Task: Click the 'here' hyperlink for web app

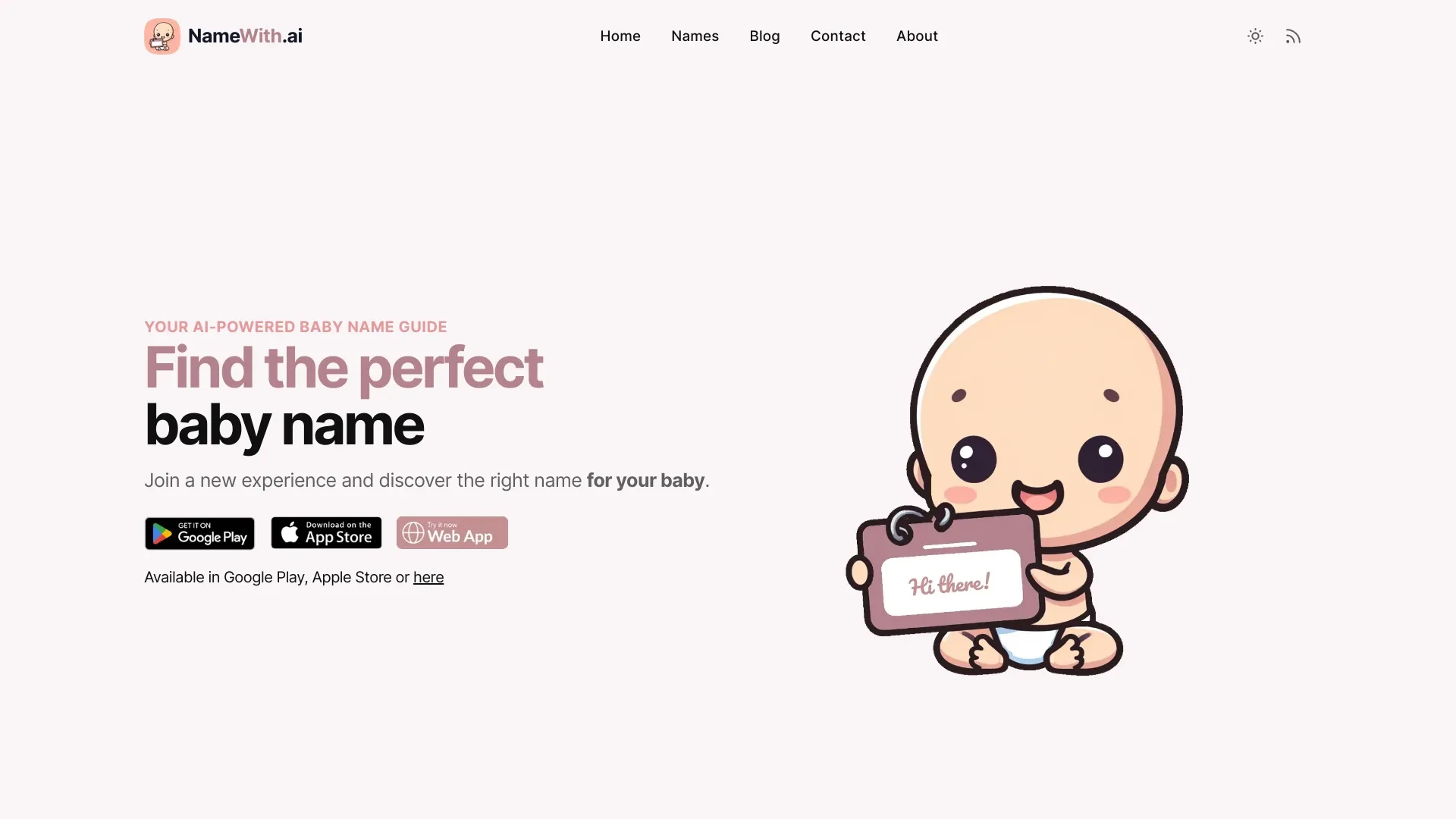Action: tap(428, 576)
